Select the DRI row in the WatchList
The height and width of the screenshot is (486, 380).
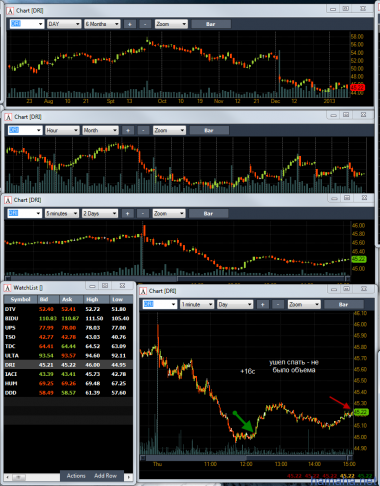(x=68, y=365)
